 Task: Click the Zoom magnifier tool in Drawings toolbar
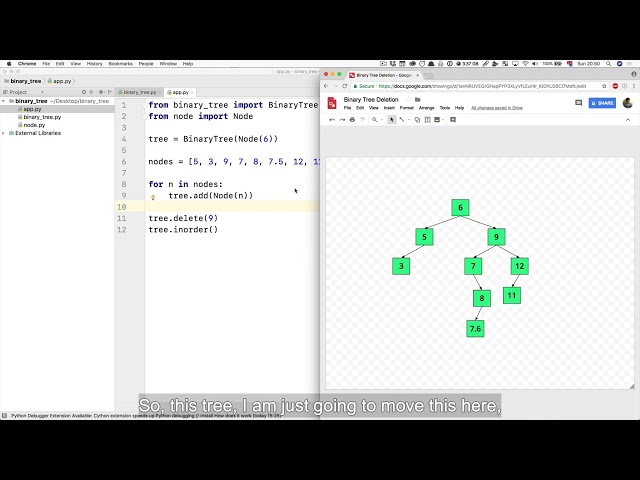coord(374,120)
